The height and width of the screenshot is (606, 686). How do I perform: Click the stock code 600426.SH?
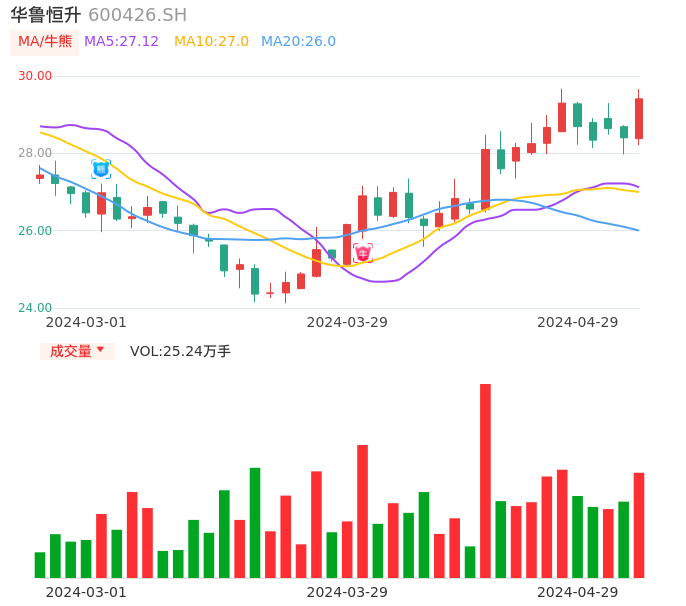coord(137,15)
